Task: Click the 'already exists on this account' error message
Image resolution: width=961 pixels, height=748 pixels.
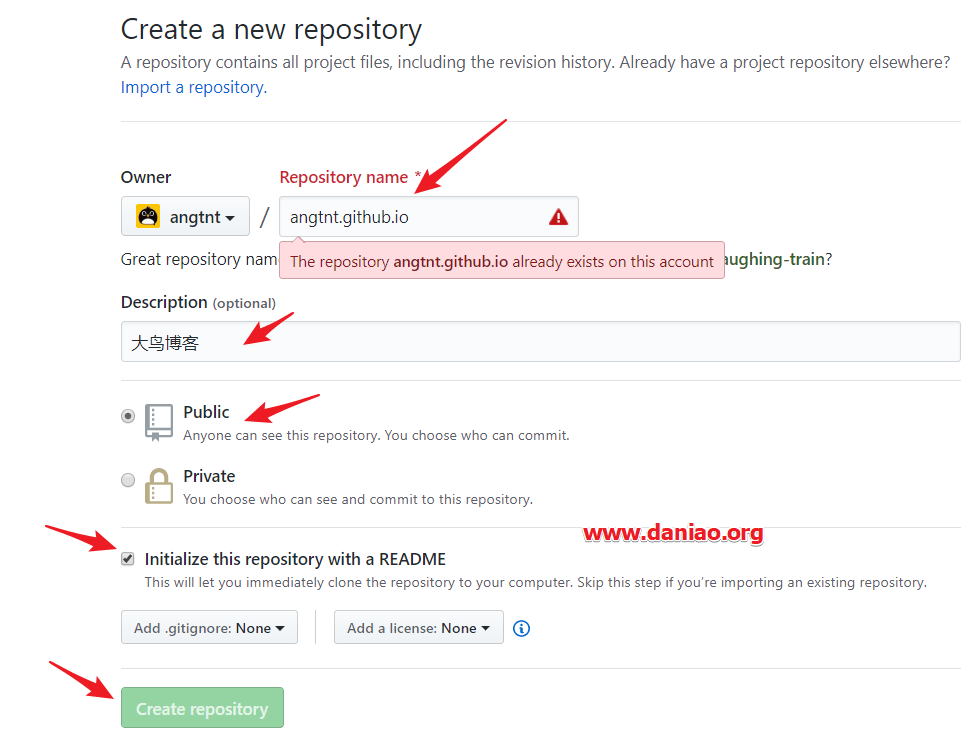Action: (501, 261)
